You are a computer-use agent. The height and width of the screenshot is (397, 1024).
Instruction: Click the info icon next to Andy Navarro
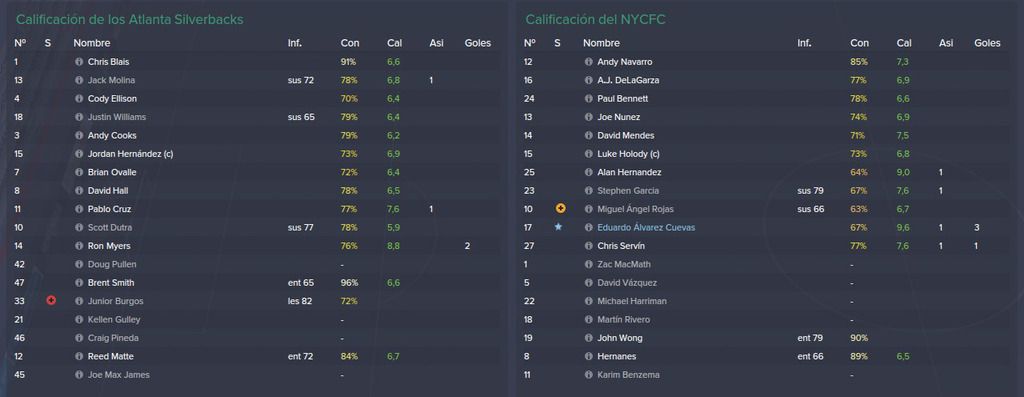point(588,62)
